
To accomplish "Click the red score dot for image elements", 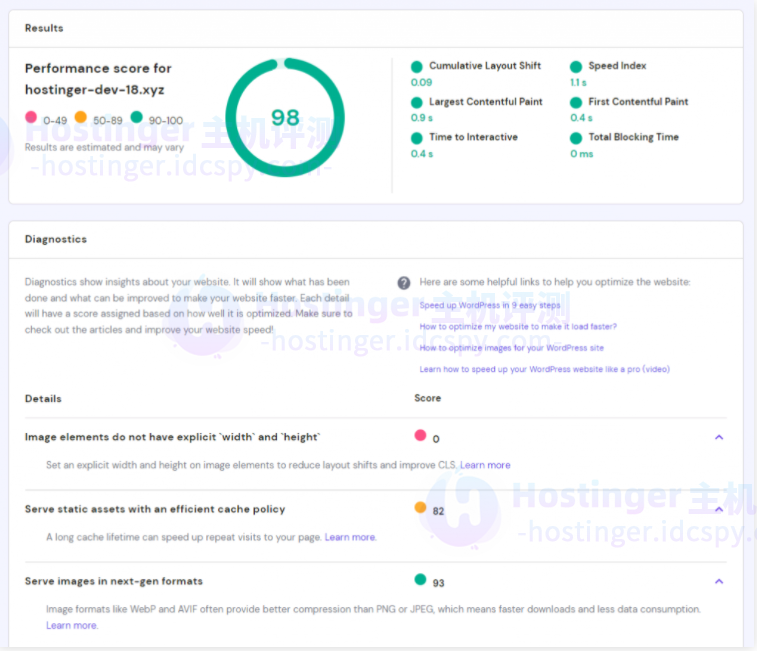I will point(420,436).
